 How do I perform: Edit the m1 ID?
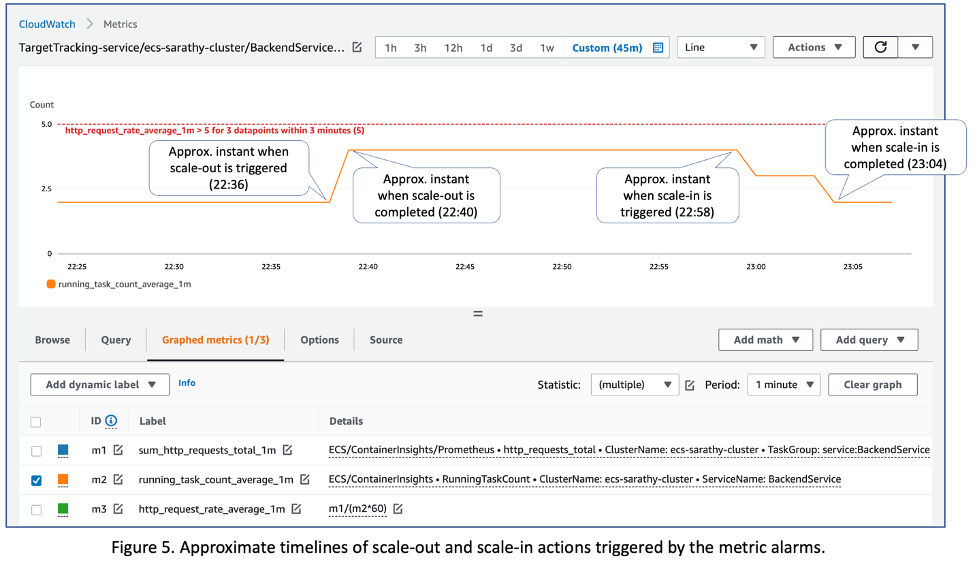tap(118, 449)
